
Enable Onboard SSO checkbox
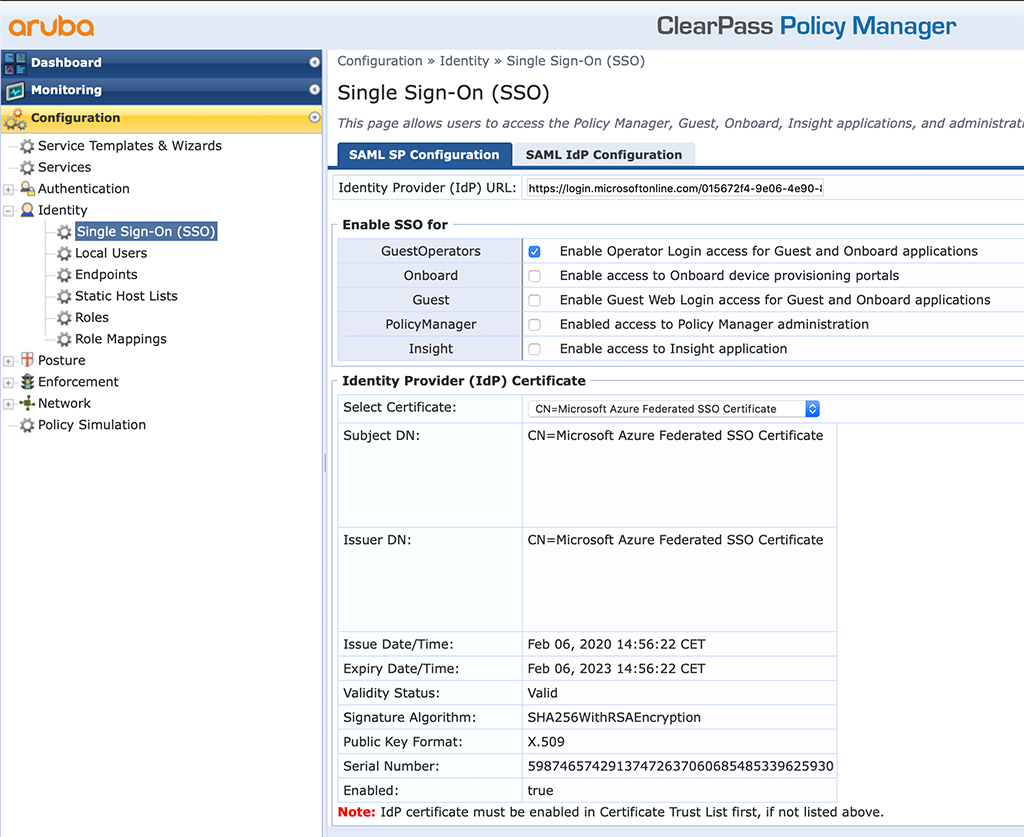tap(534, 276)
